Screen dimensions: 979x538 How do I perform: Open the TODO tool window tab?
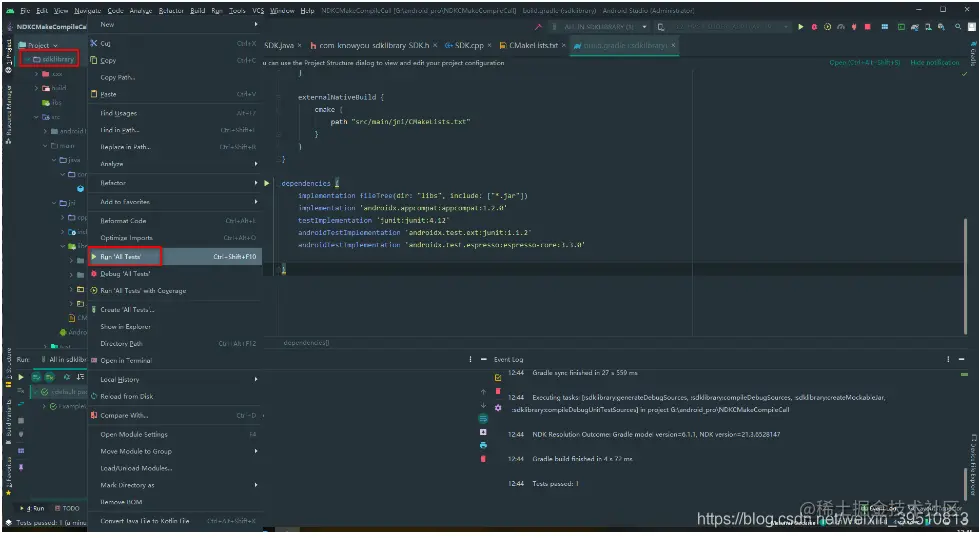67,508
